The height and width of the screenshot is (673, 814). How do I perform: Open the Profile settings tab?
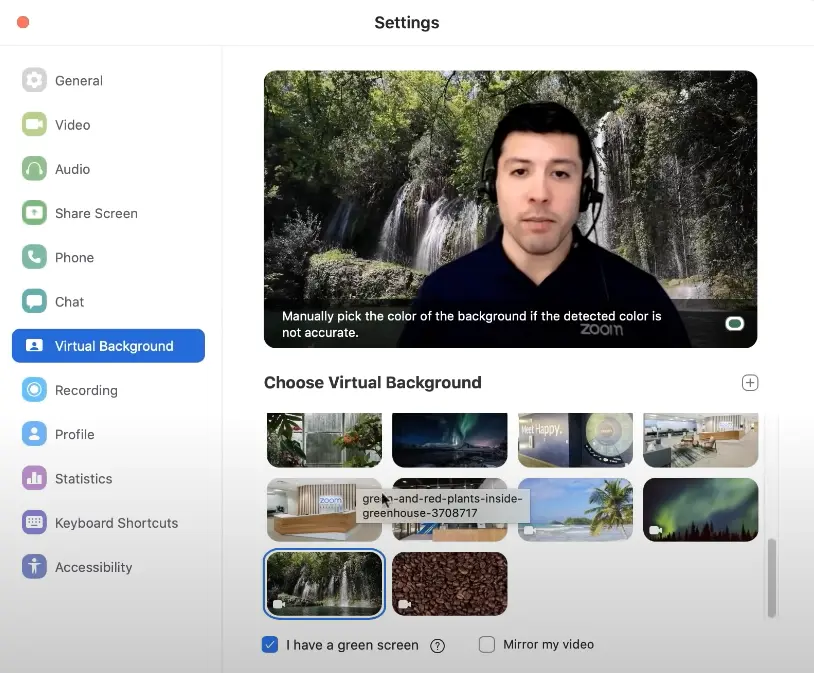tap(74, 434)
